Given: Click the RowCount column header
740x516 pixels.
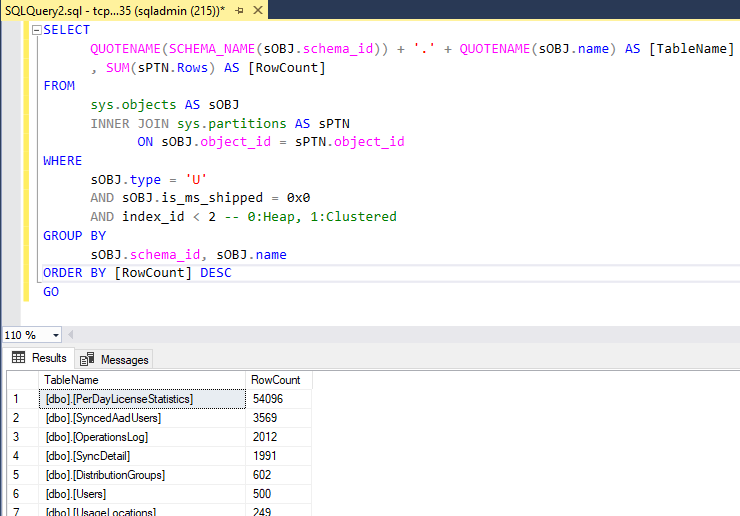Looking at the screenshot, I should click(278, 380).
